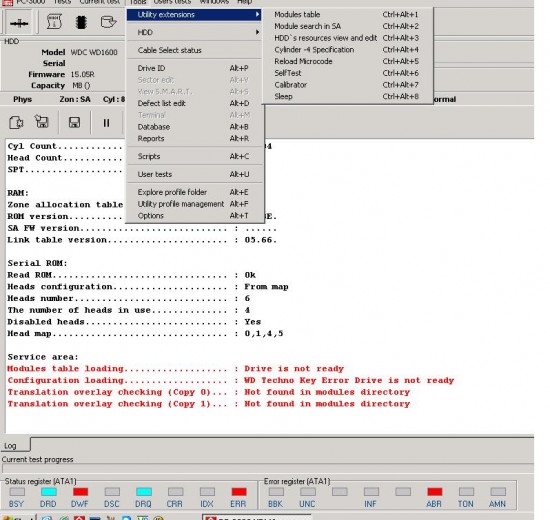Open the Modules table entry

(347, 14)
